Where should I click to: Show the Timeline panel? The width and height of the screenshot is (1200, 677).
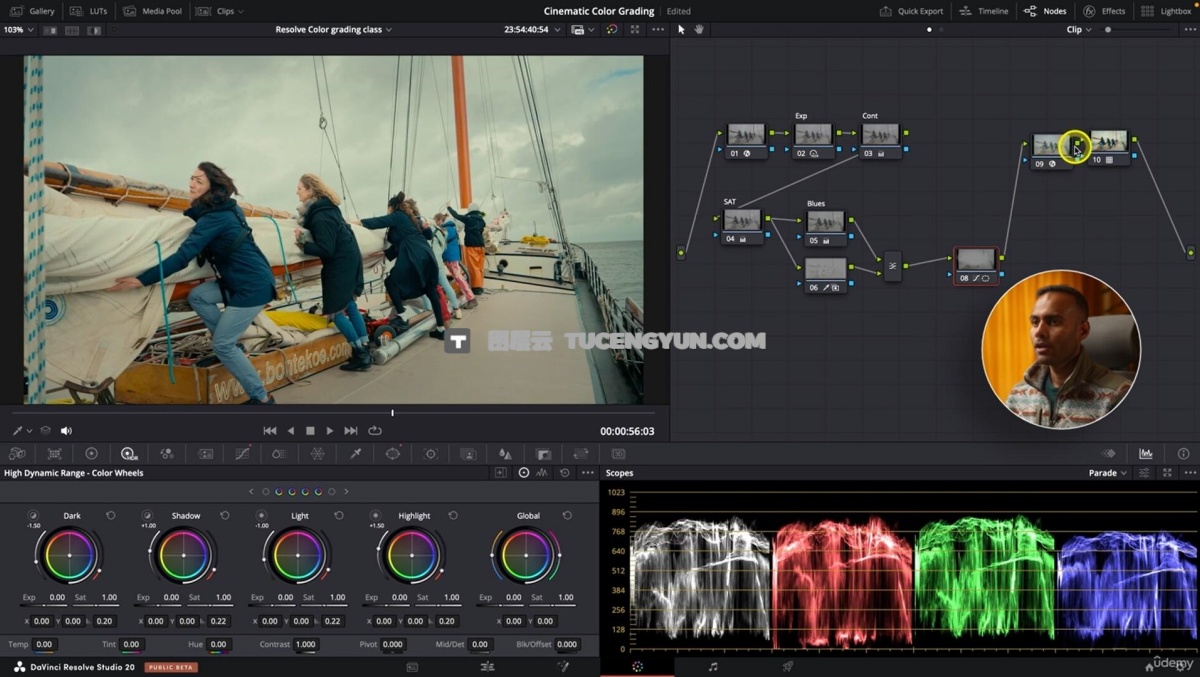pos(984,11)
